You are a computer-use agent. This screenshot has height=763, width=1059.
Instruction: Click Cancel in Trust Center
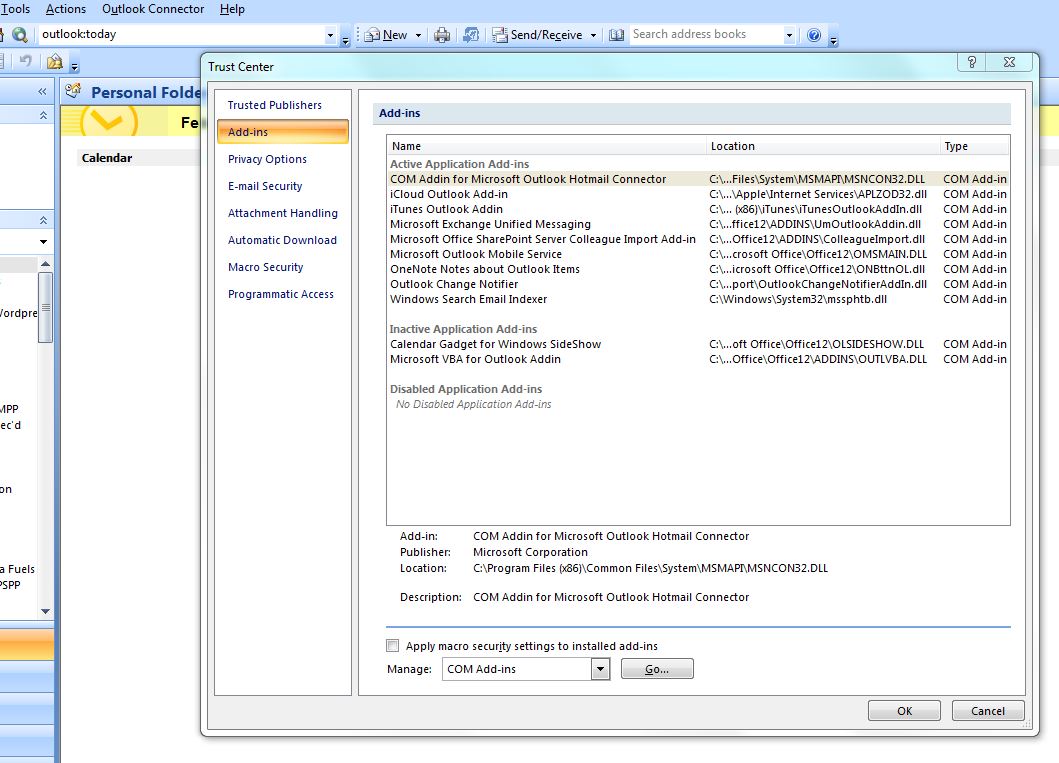(x=987, y=711)
